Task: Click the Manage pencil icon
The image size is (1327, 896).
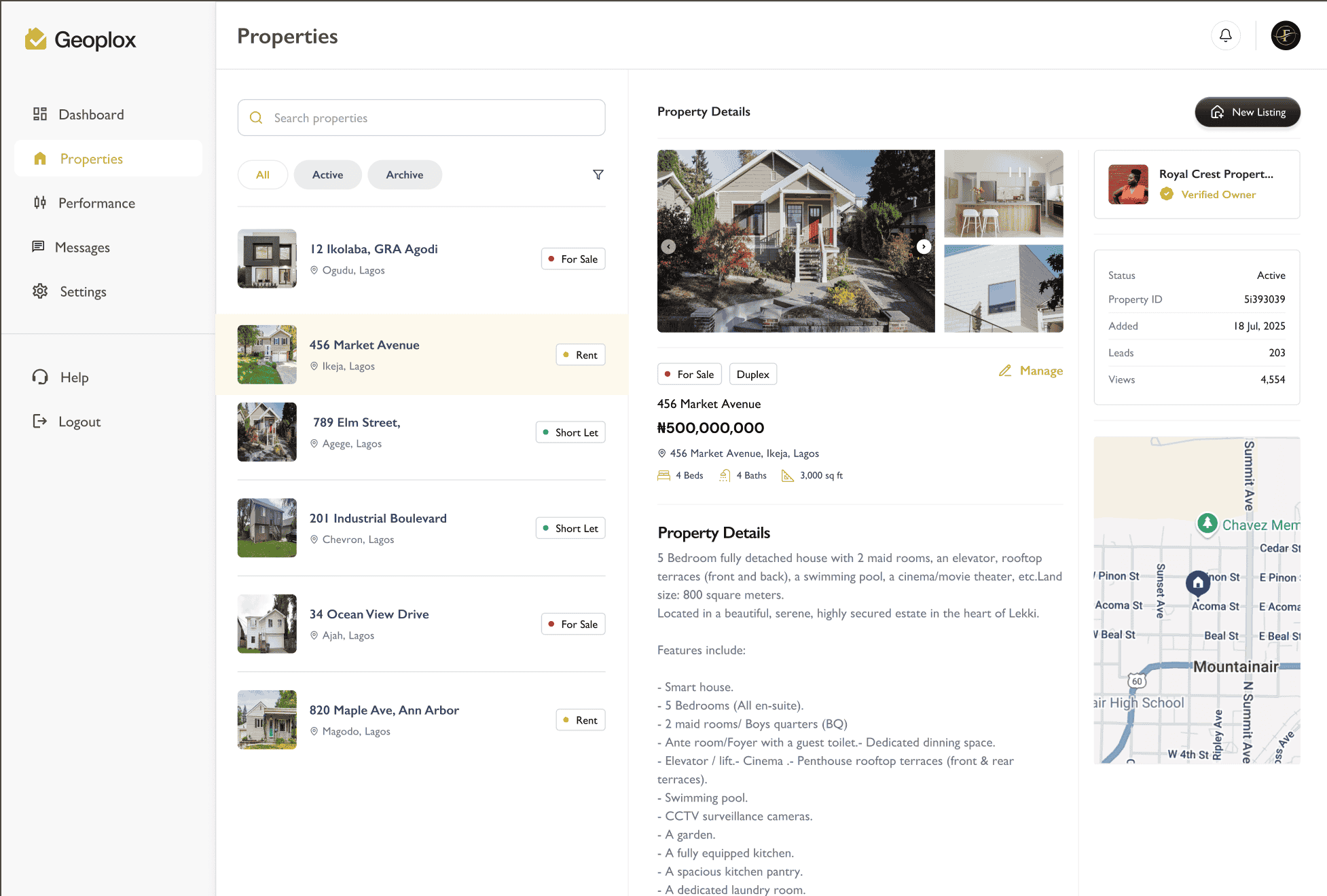Action: coord(1005,371)
